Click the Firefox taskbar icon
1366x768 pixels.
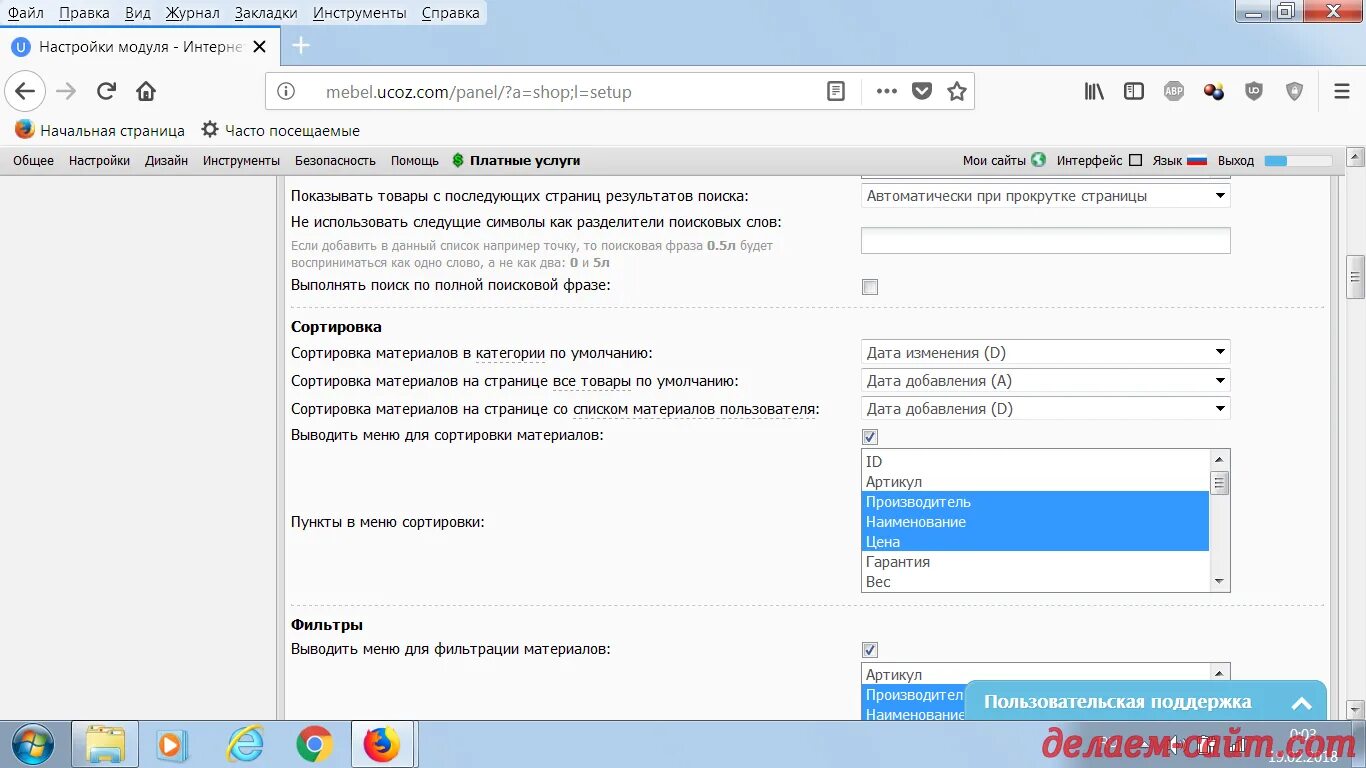(382, 744)
